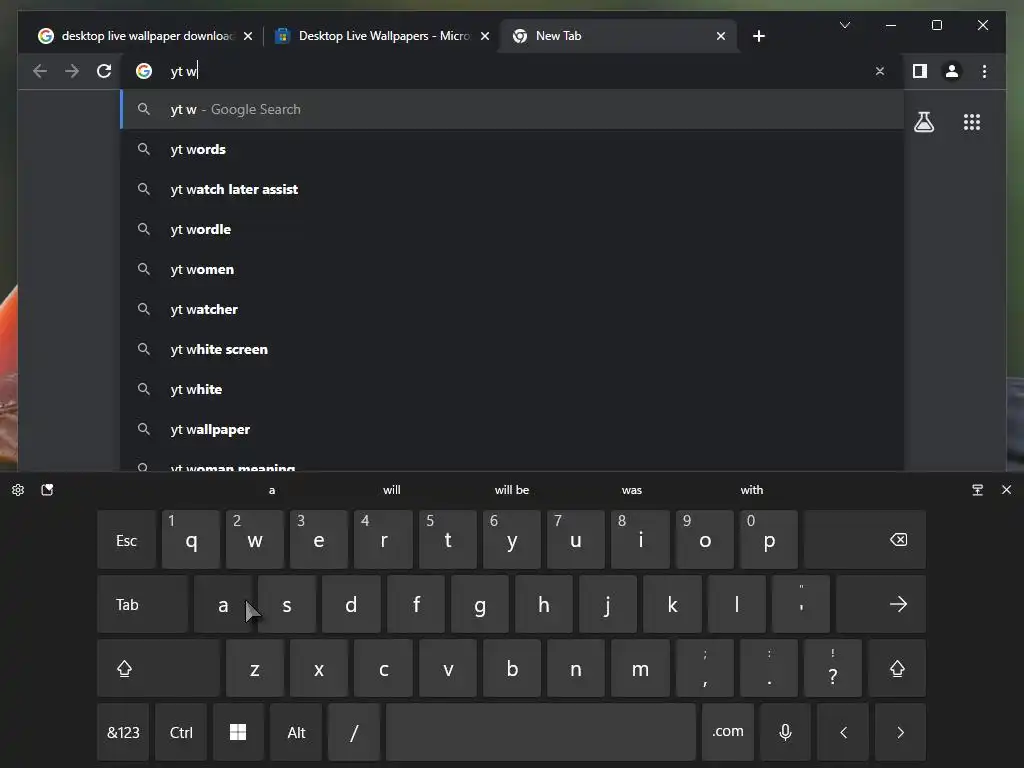Insert text prediction 'a'
The width and height of the screenshot is (1024, 768).
pos(272,490)
